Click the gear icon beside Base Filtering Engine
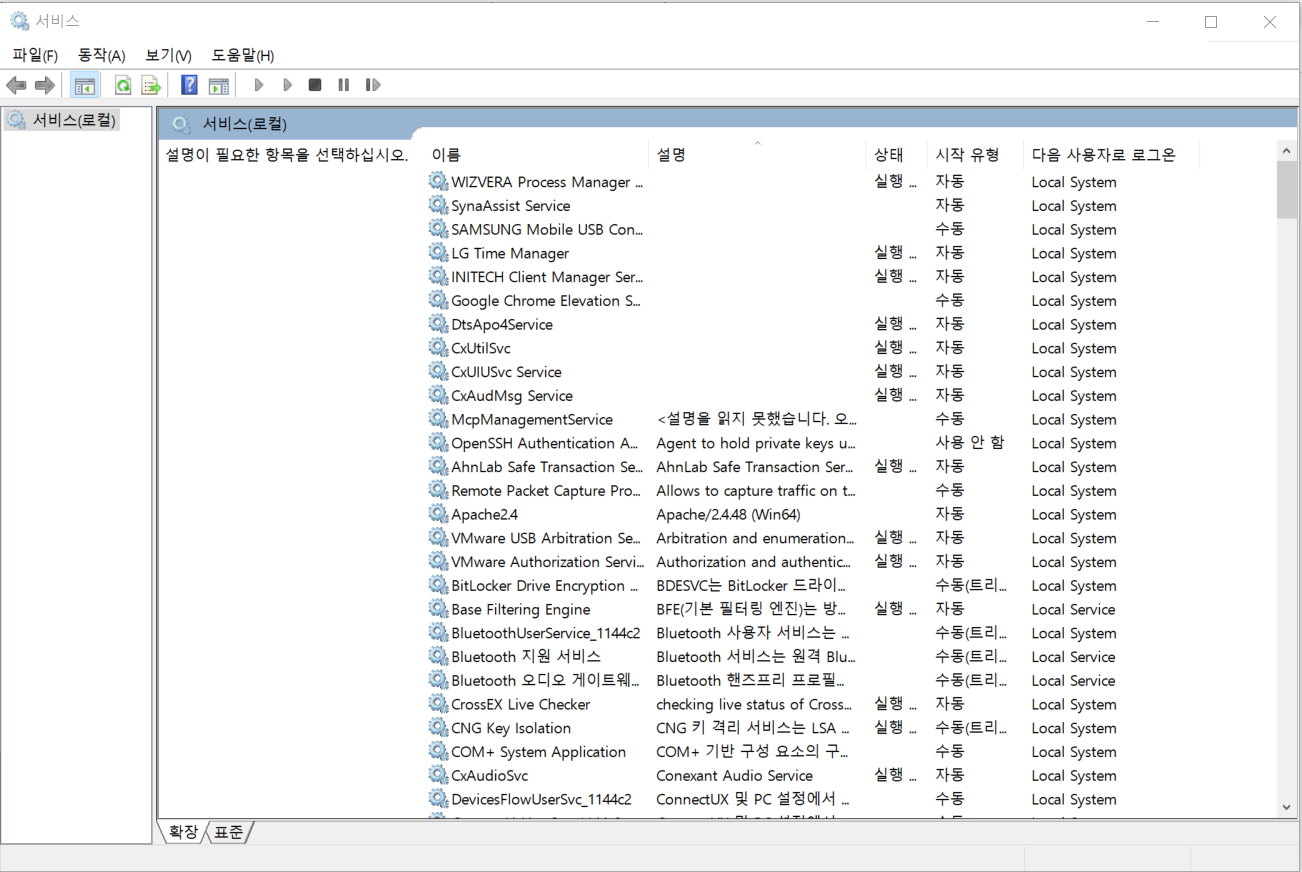This screenshot has width=1302, height=872. click(438, 609)
